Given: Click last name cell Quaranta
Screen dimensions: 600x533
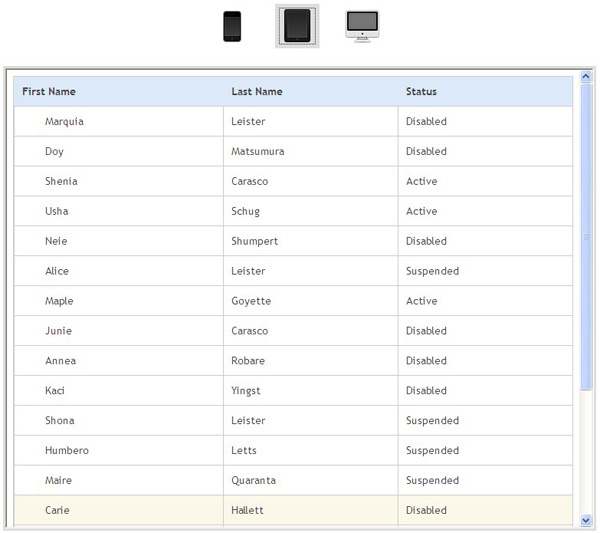Looking at the screenshot, I should click(253, 481).
